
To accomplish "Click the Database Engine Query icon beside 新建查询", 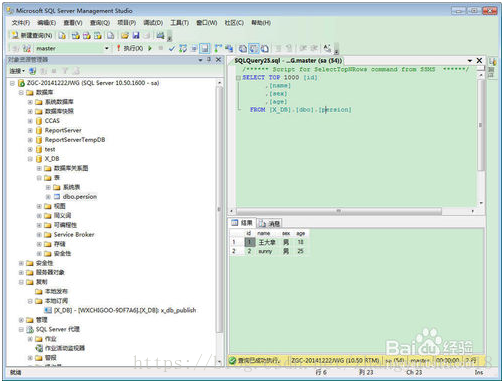I will 62,35.
